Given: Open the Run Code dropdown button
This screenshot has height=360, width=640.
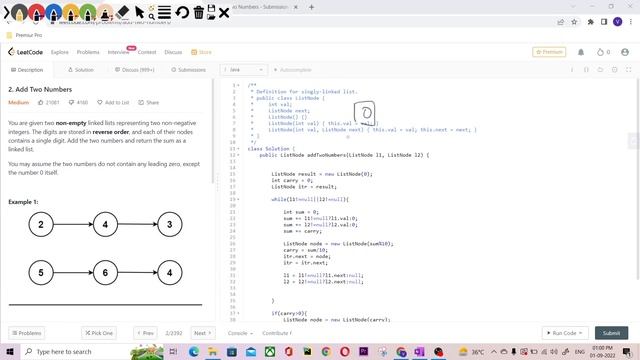Looking at the screenshot, I should click(564, 333).
